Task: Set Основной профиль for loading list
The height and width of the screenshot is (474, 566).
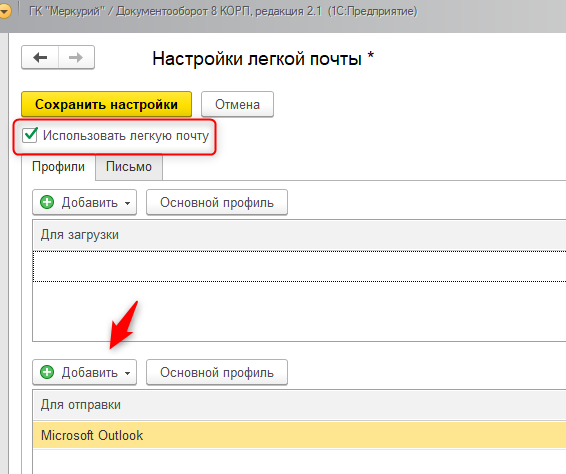Action: pos(217,202)
